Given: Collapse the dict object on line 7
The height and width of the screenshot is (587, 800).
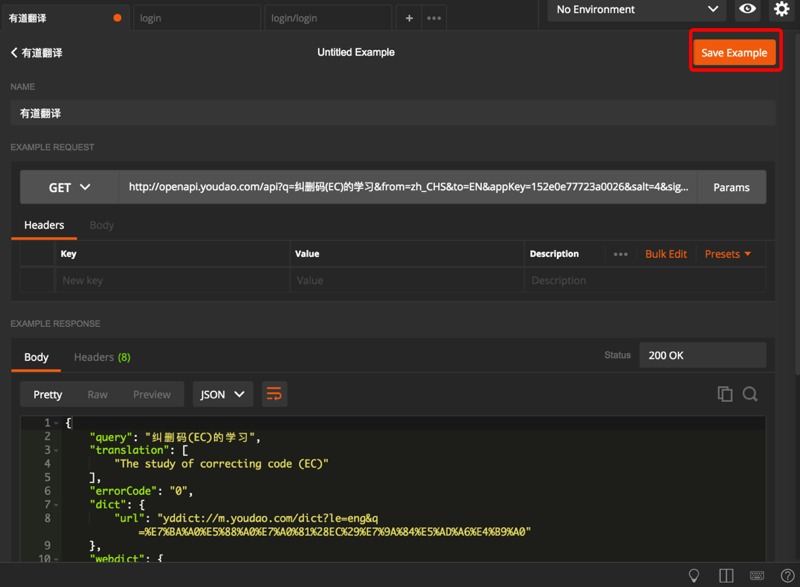Looking at the screenshot, I should [57, 505].
